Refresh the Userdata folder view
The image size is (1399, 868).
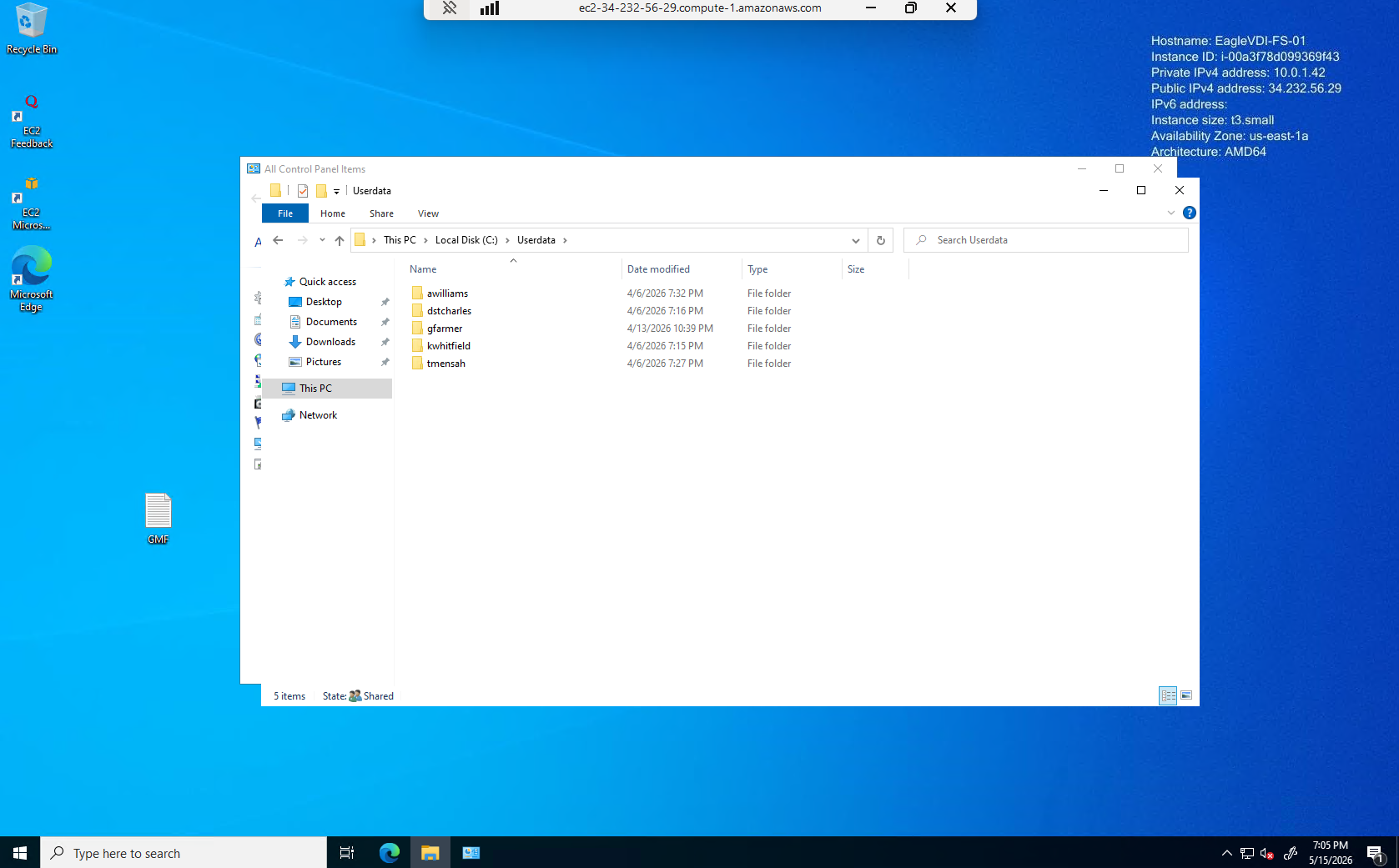[880, 240]
